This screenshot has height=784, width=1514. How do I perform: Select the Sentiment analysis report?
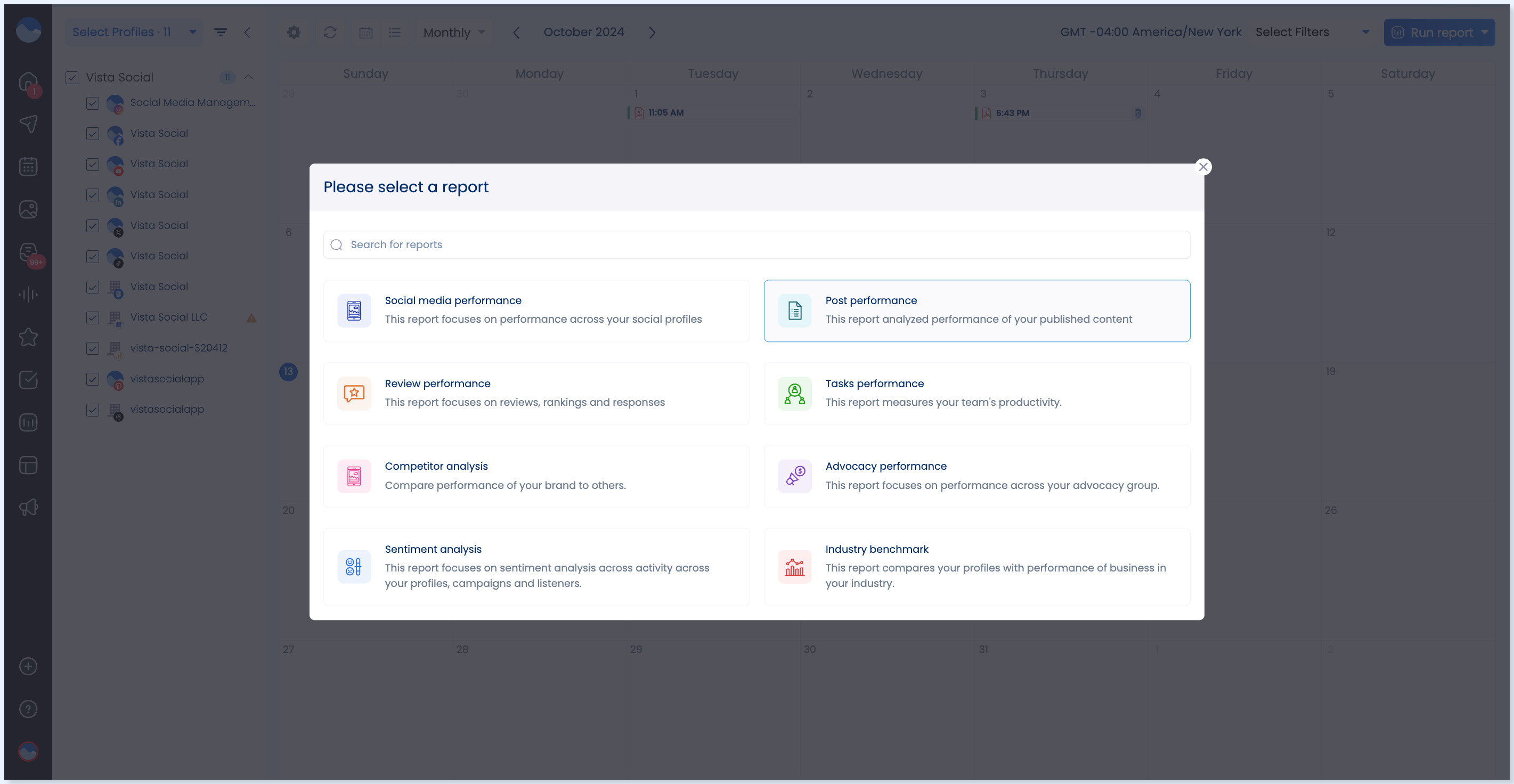pyautogui.click(x=536, y=567)
